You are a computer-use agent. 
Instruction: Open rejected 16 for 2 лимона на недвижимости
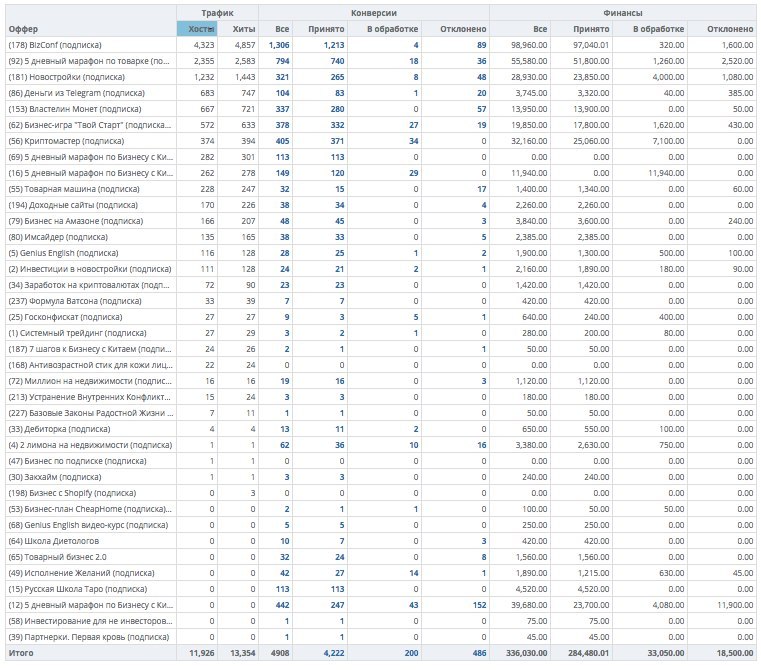[481, 445]
